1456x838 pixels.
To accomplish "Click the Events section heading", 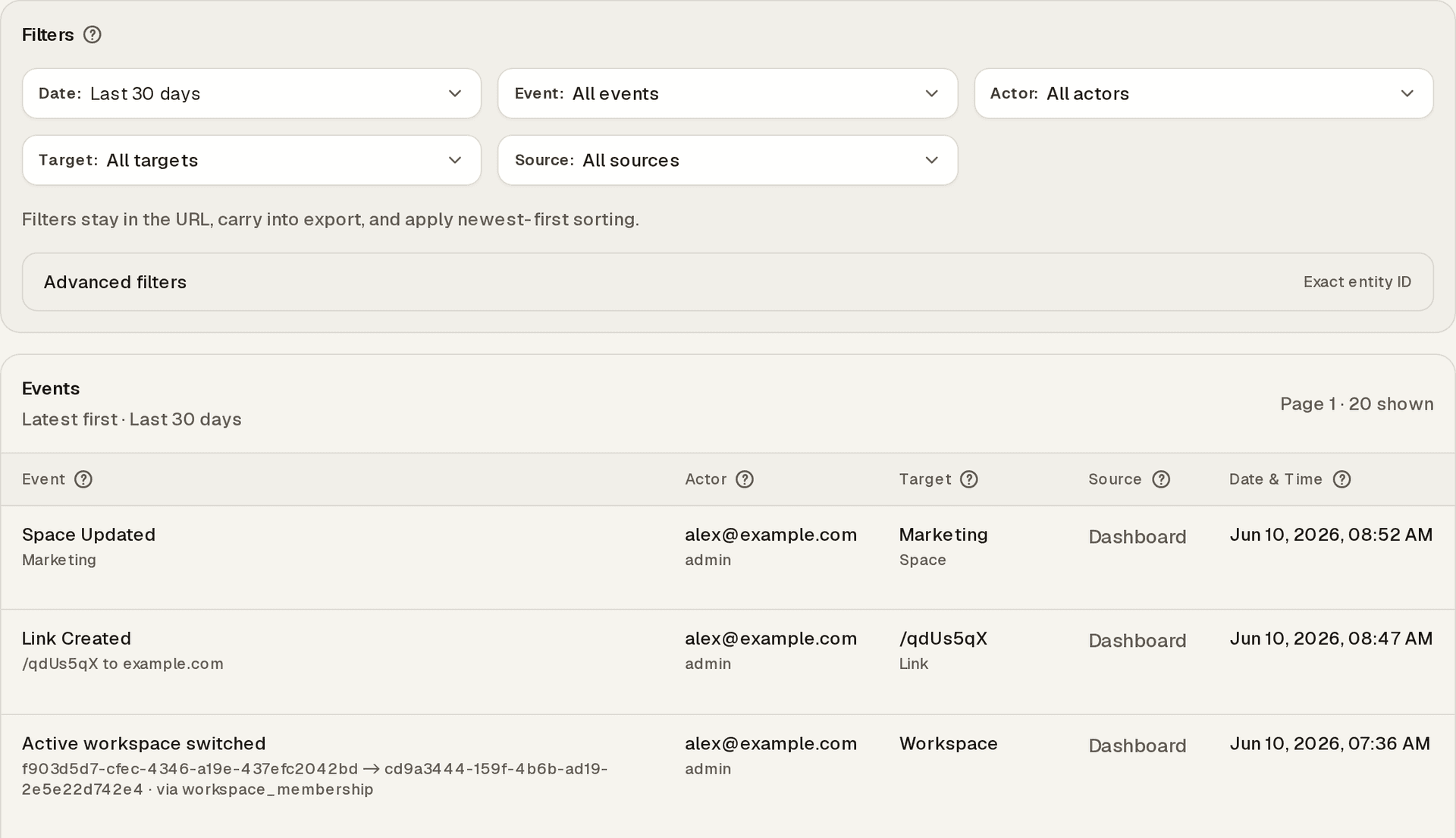I will pyautogui.click(x=51, y=388).
